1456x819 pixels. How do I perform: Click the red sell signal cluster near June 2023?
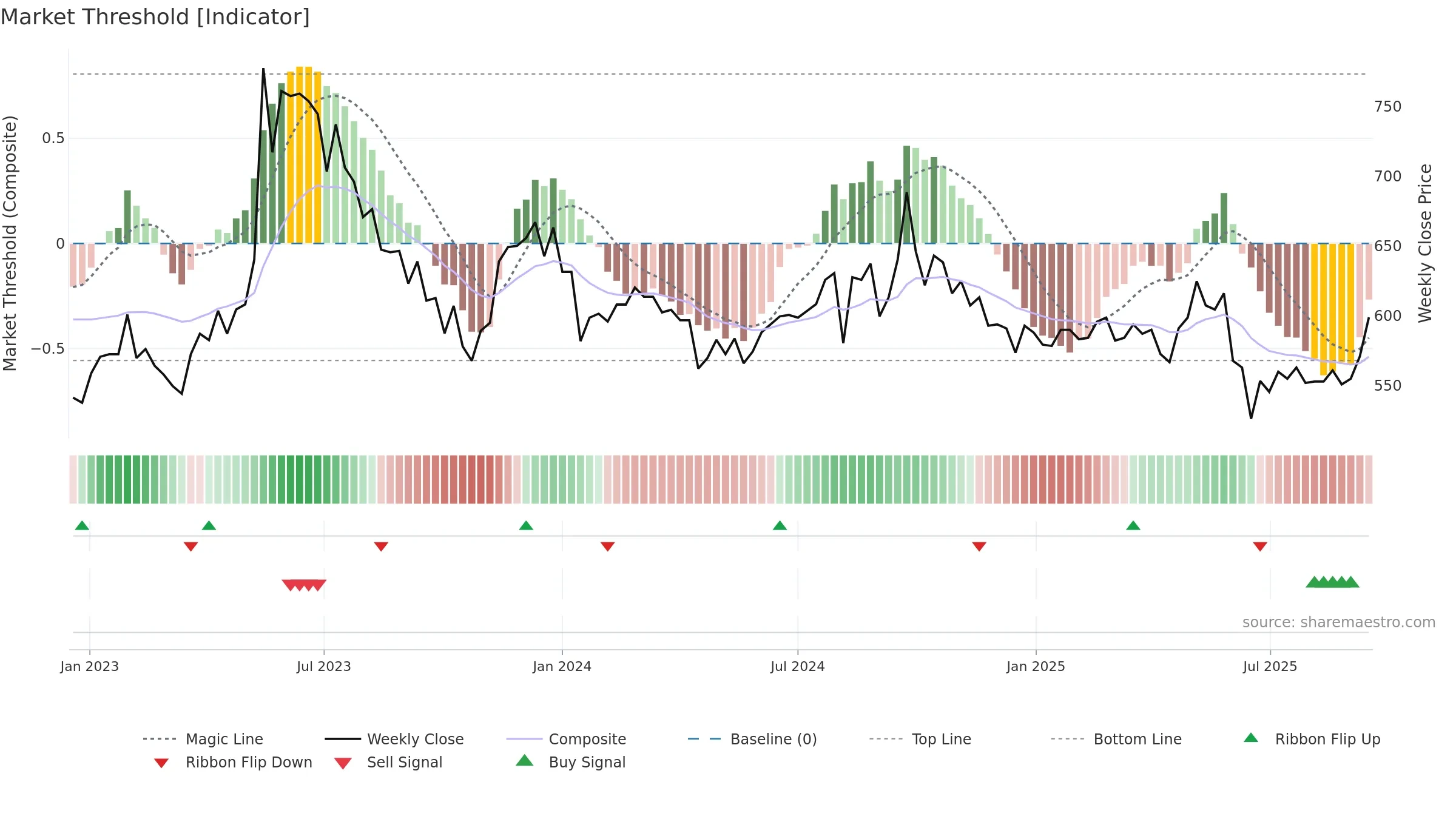coord(304,585)
